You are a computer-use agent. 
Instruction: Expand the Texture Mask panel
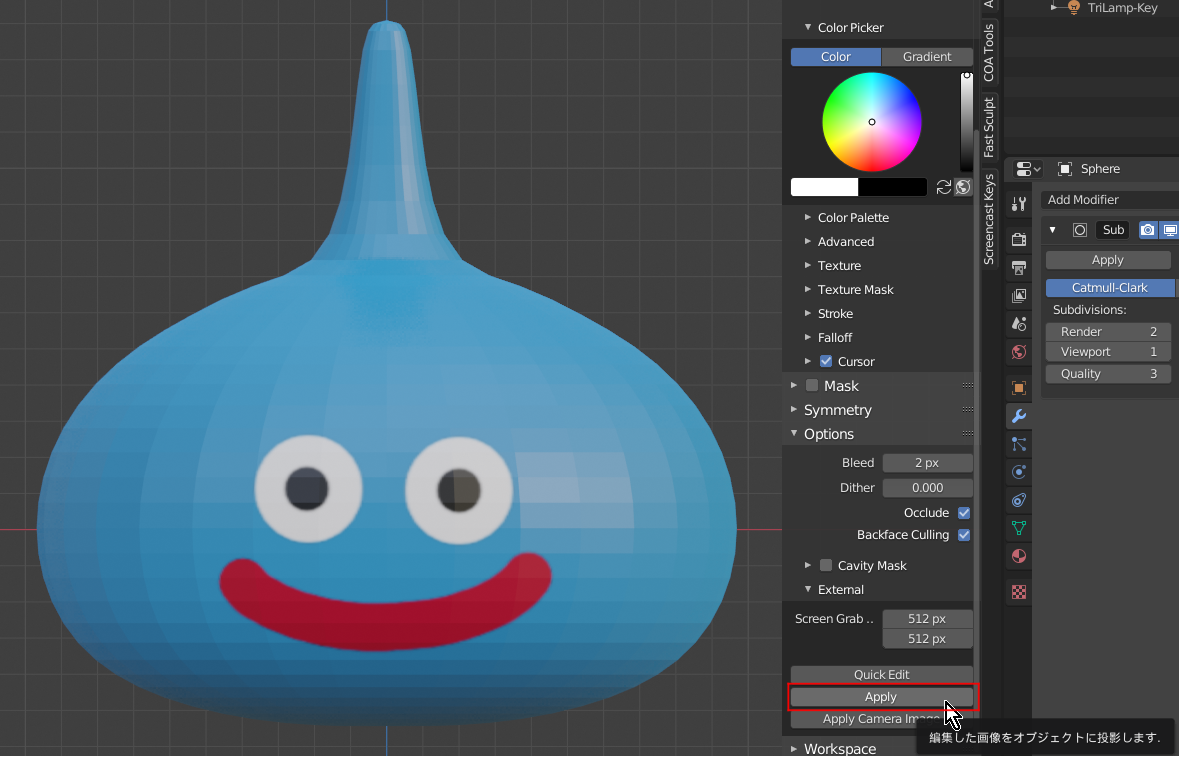[808, 289]
